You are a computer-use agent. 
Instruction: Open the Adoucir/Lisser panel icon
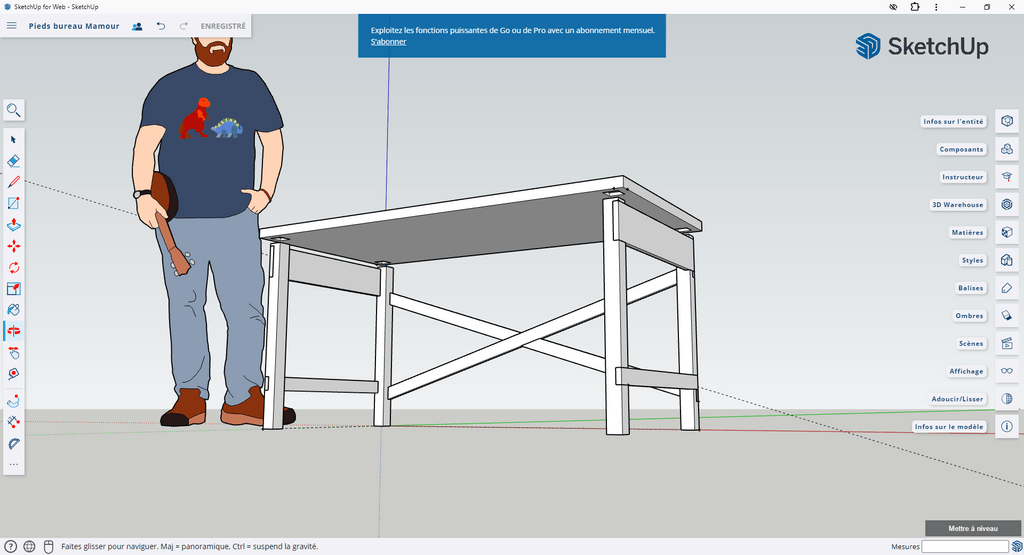tap(1007, 398)
